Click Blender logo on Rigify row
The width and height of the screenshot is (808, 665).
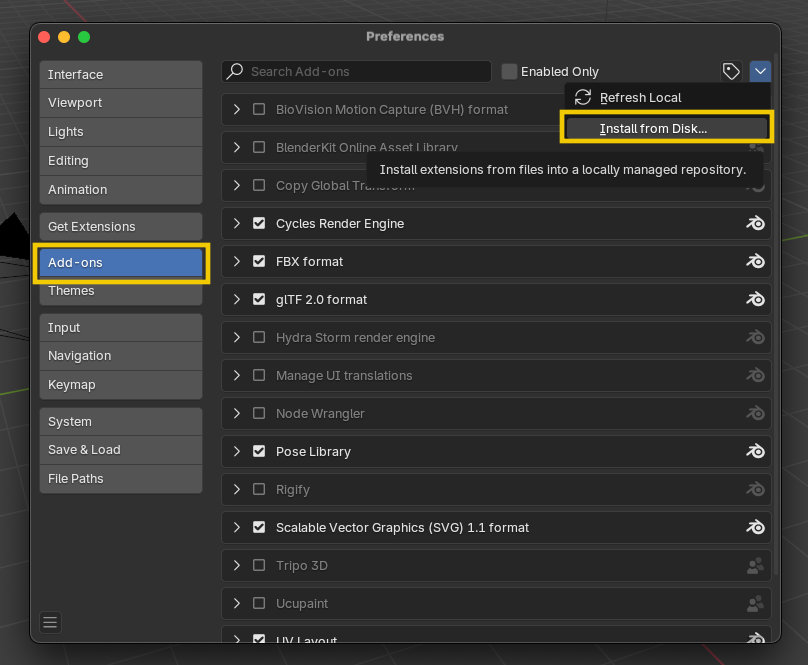(x=755, y=489)
